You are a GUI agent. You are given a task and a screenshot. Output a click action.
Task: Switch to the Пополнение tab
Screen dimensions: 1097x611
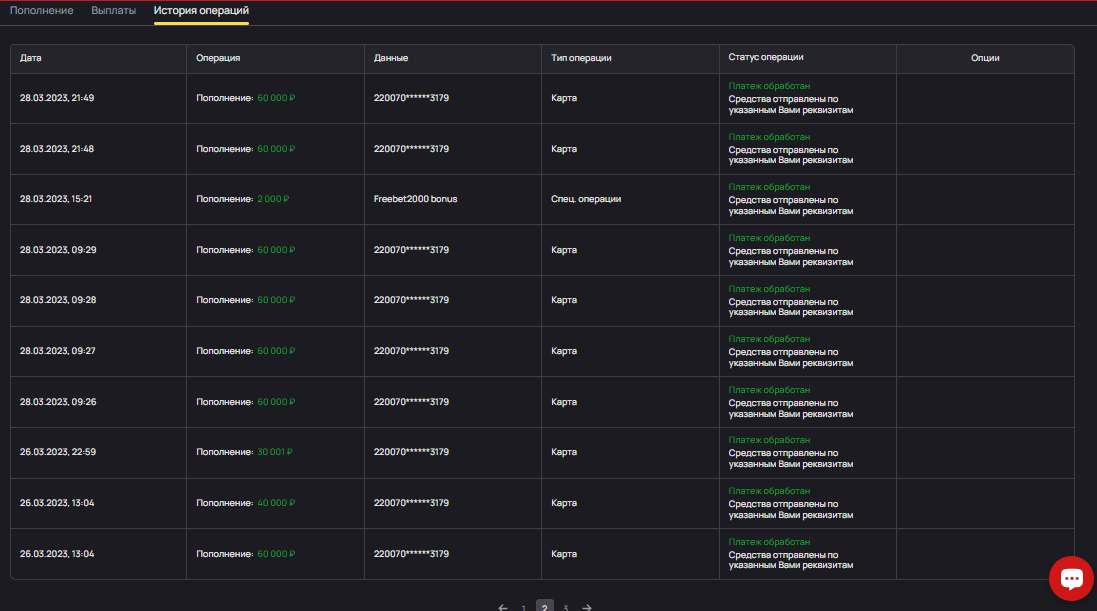pos(41,10)
